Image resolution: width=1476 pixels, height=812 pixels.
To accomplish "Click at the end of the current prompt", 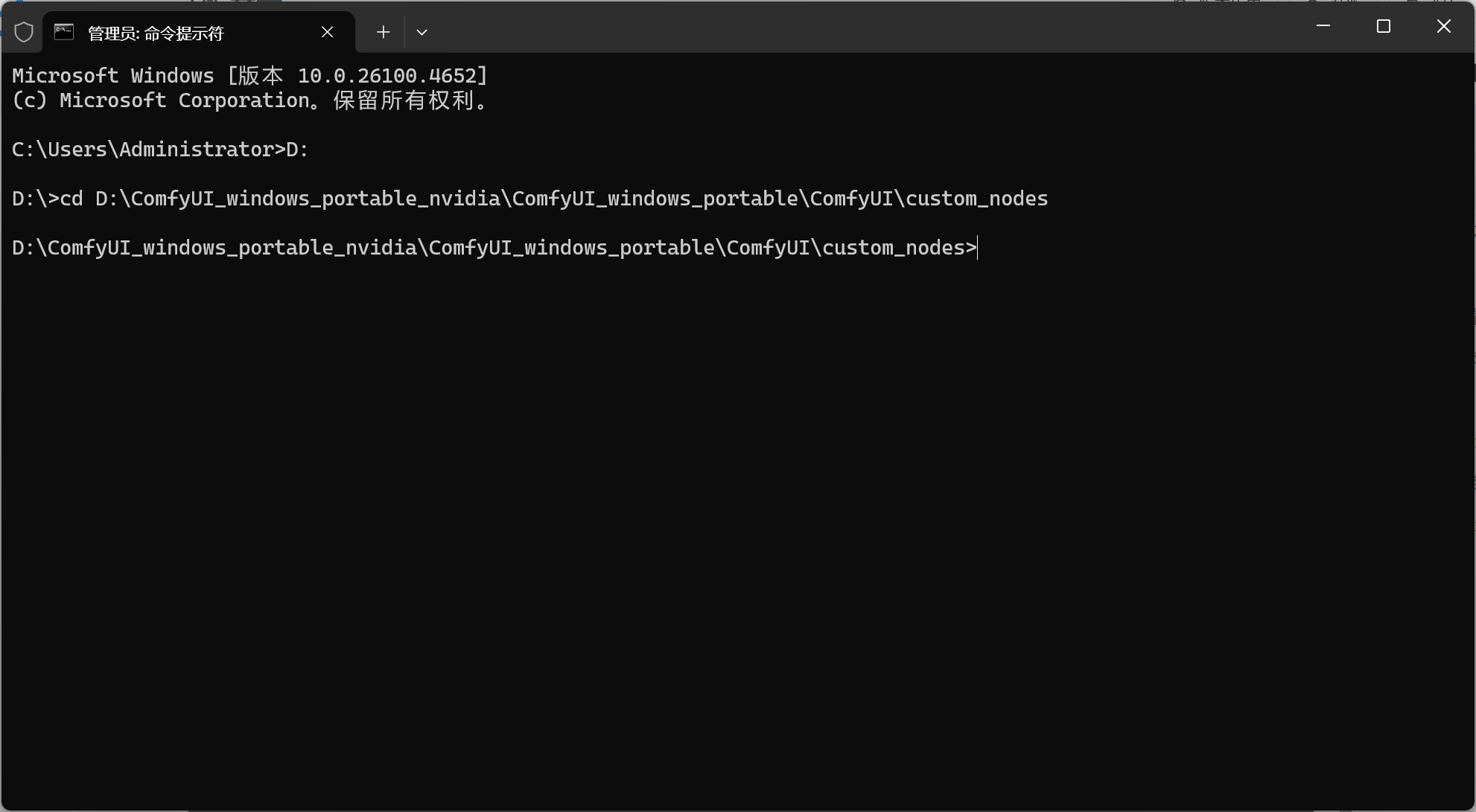I will click(977, 248).
